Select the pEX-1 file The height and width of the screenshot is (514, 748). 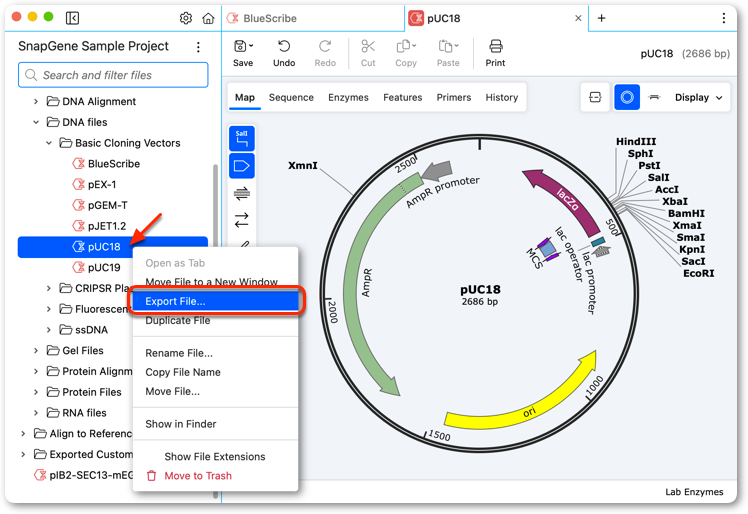click(x=113, y=184)
